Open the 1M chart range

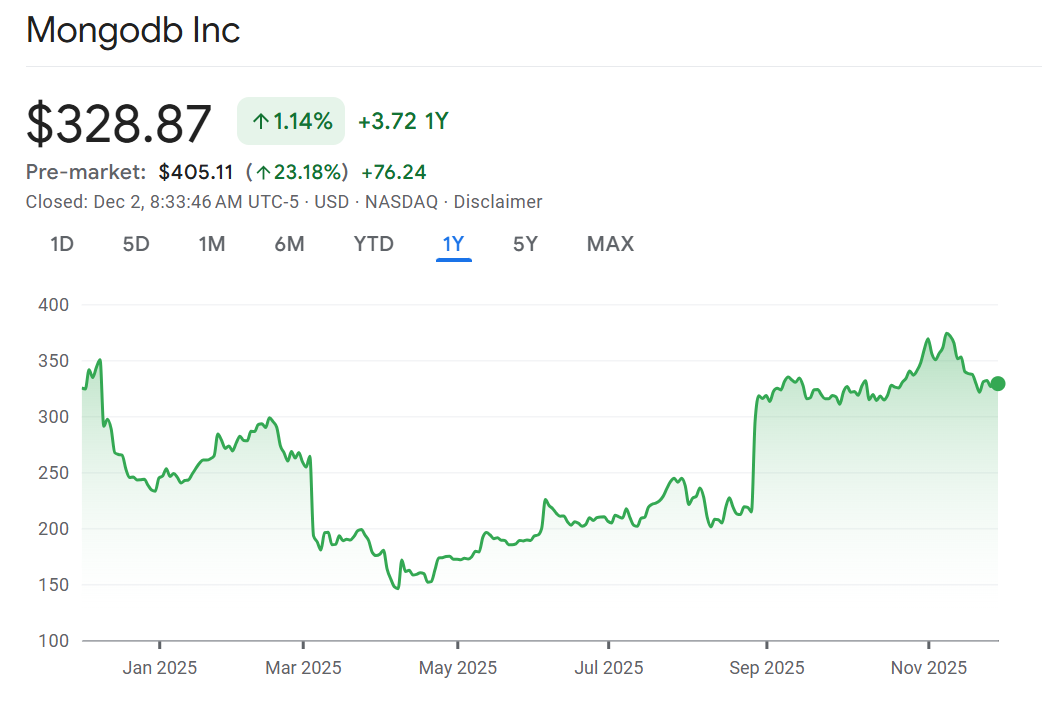[211, 244]
